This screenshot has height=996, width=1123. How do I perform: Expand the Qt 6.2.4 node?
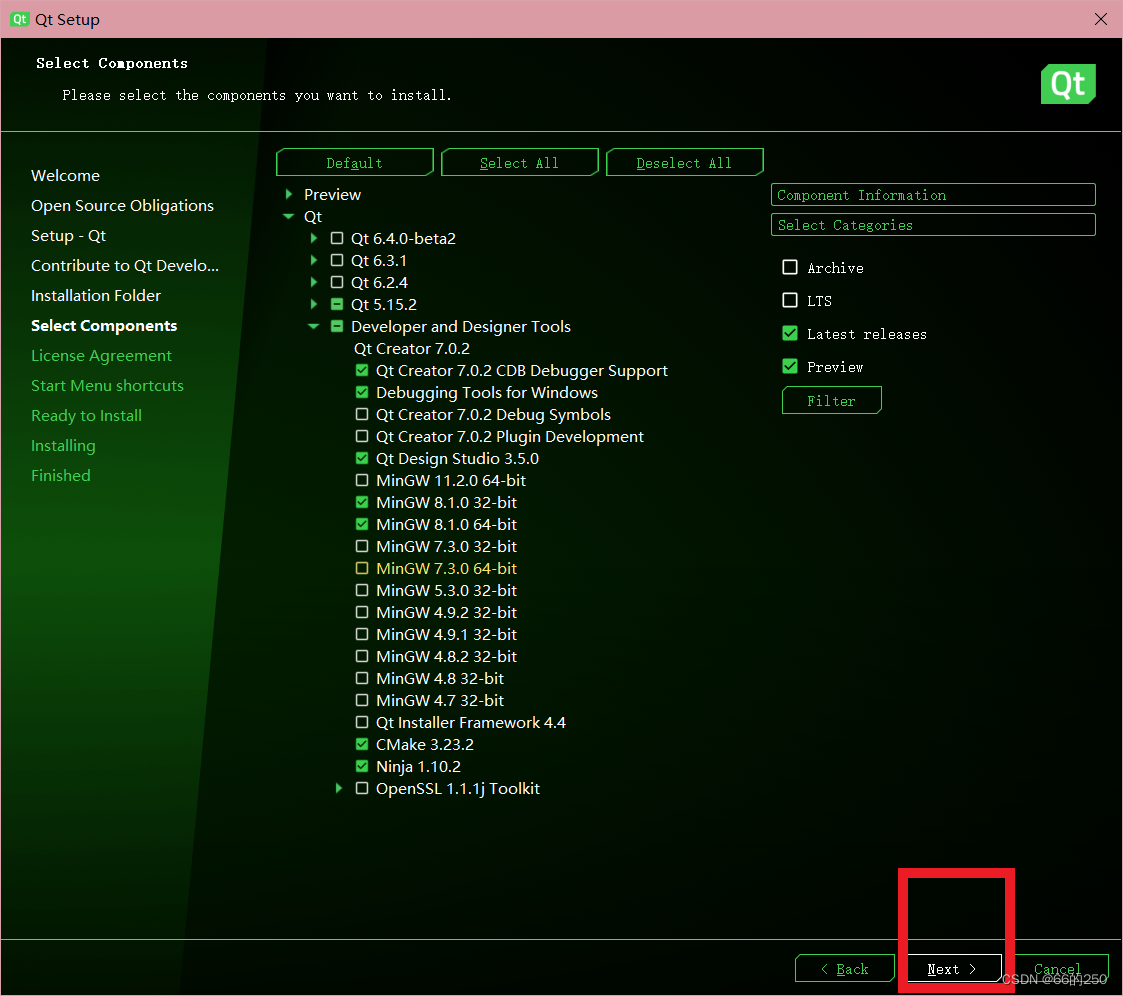pos(314,282)
